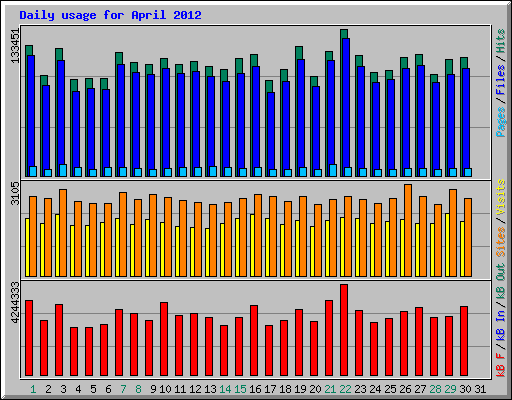Screen dimensions: 512x400
Task: Click the 4244333 axis value
Action: coord(15,303)
